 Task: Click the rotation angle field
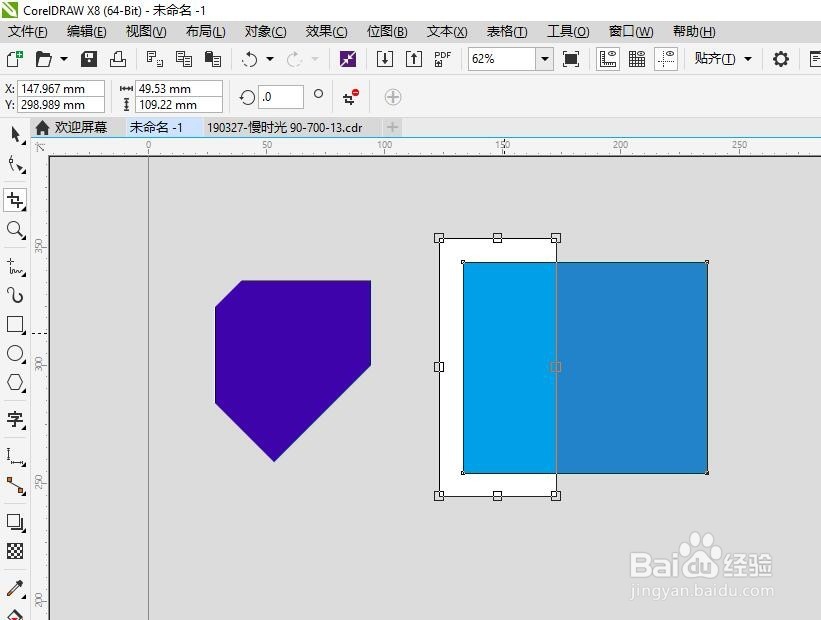click(x=281, y=97)
